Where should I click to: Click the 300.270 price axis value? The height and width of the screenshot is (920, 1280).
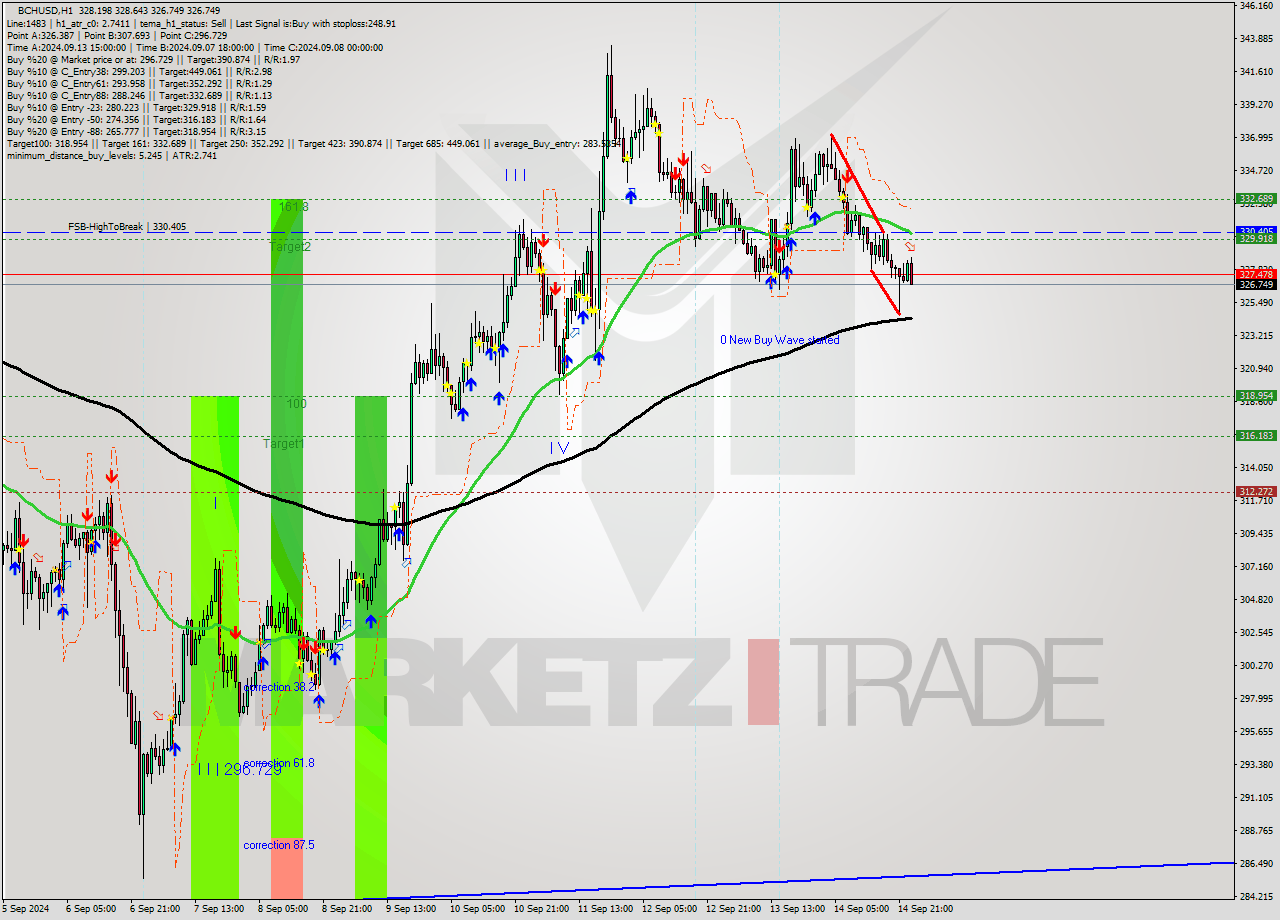click(x=1256, y=666)
